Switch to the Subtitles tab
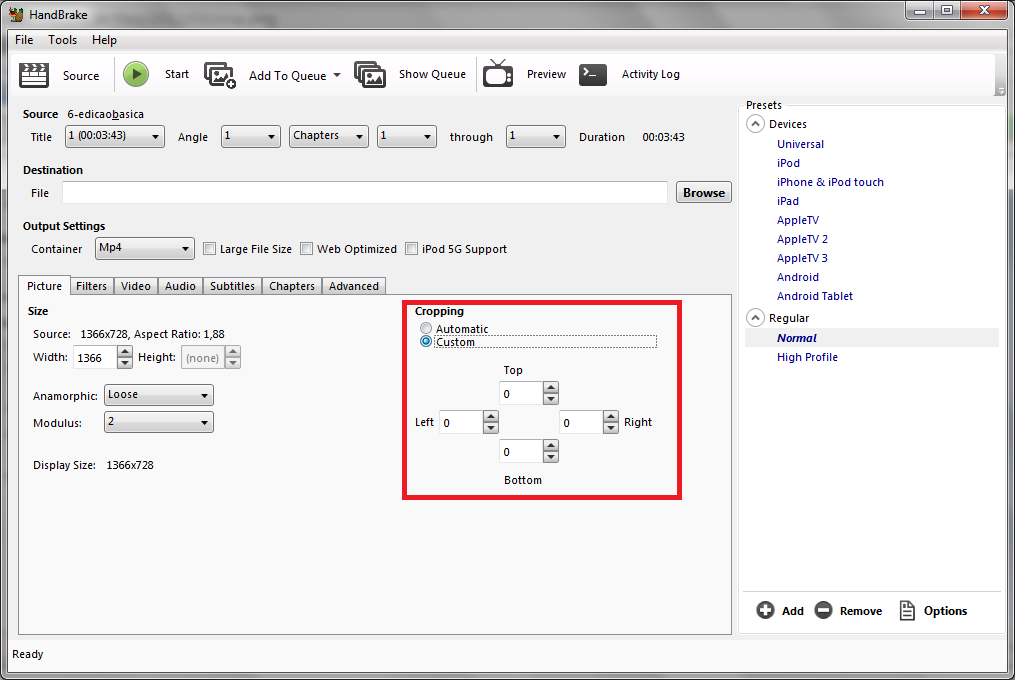 point(232,286)
